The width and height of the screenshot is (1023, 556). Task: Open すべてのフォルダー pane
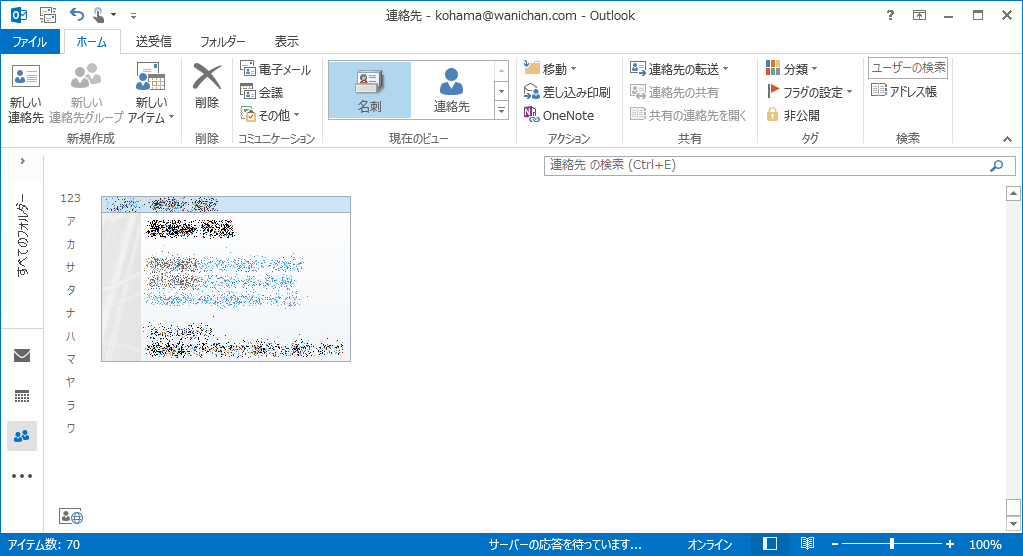(x=22, y=235)
